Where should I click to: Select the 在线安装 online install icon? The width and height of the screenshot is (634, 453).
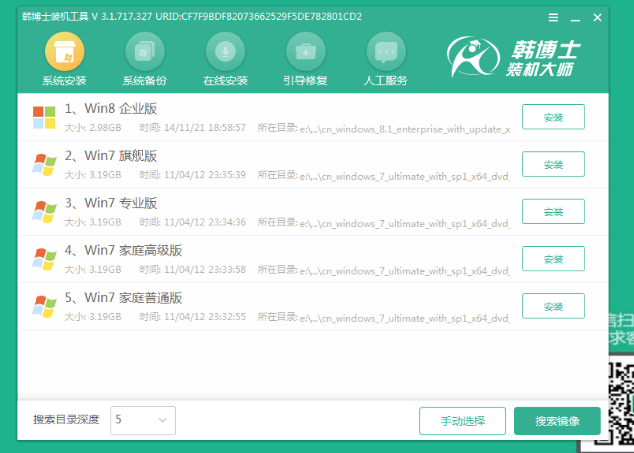coord(225,52)
